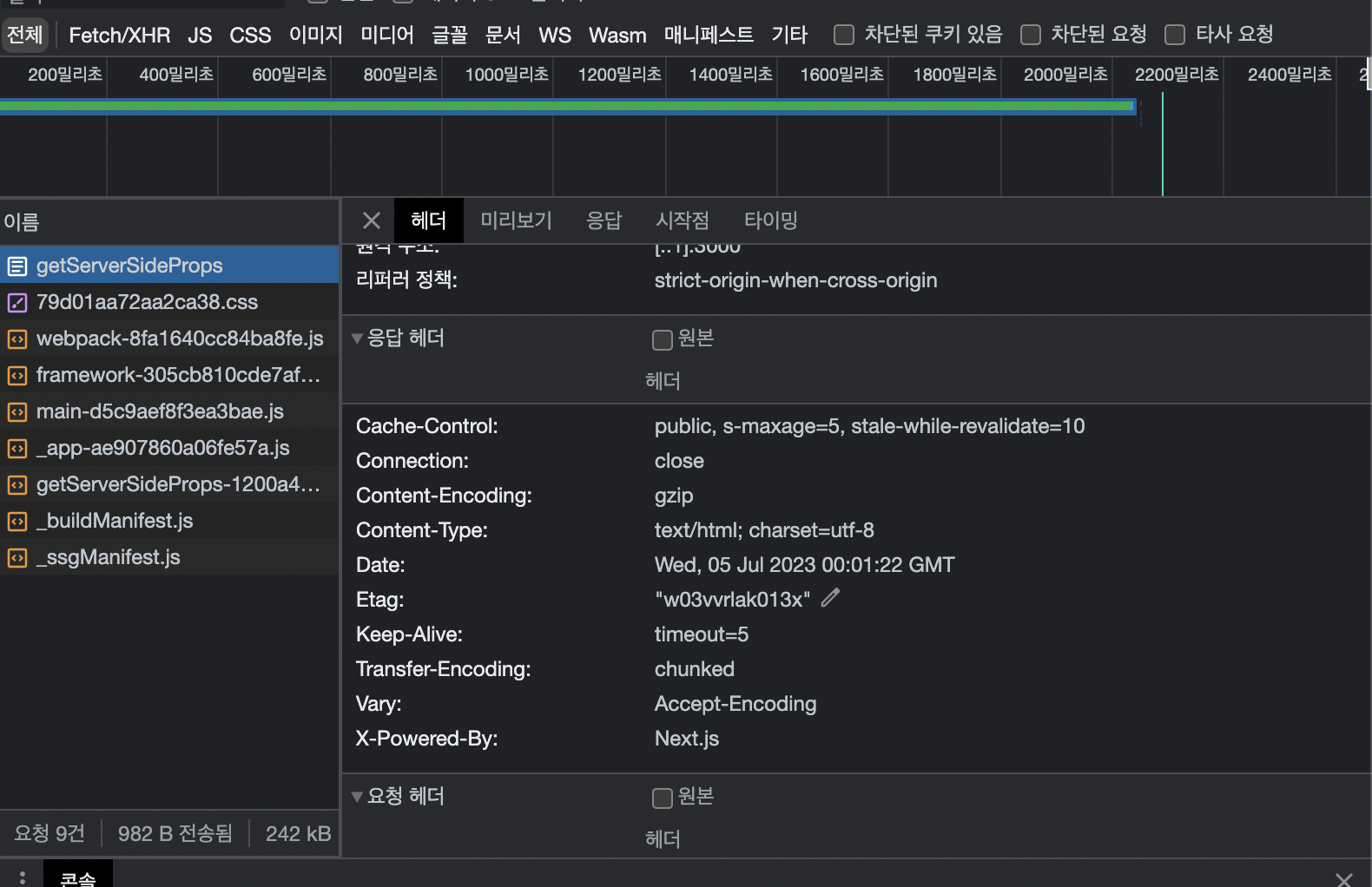This screenshot has height=887, width=1372.
Task: Open the 타이밍 tab
Action: (770, 220)
